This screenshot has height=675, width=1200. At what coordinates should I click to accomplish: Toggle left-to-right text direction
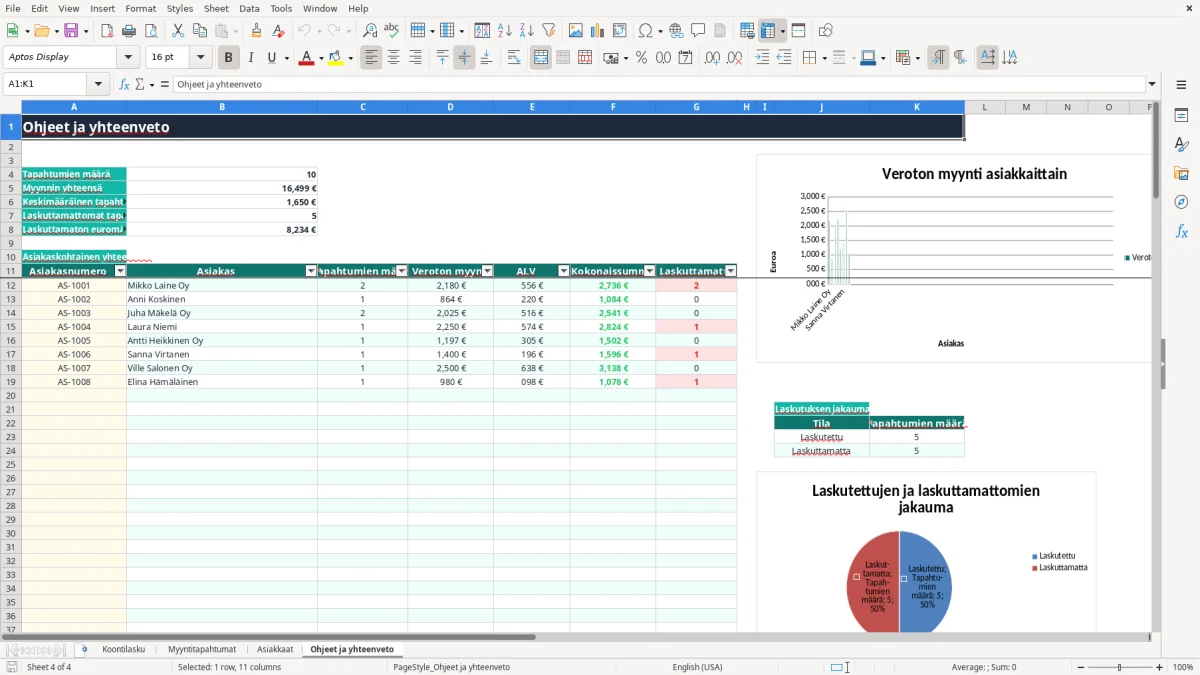point(938,58)
